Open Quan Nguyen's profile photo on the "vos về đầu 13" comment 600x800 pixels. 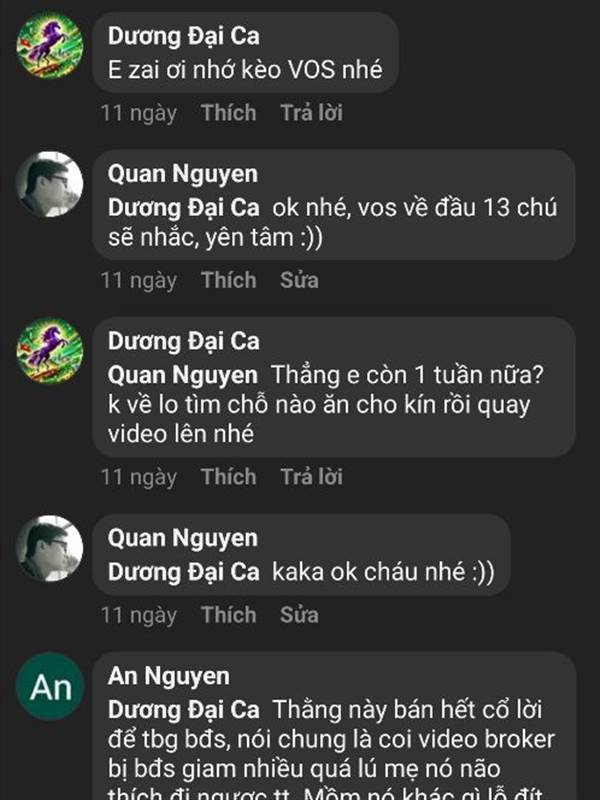tap(50, 184)
